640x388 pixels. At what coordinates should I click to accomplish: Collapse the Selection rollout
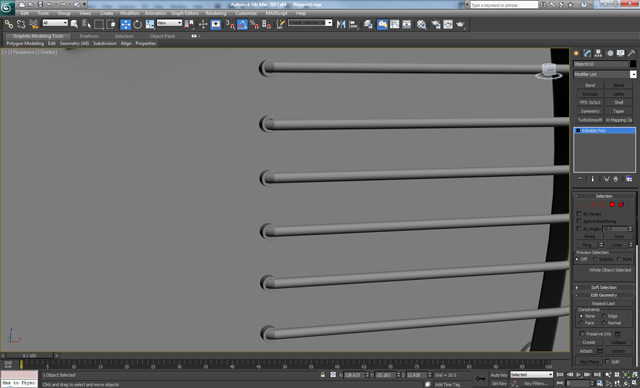coord(604,196)
